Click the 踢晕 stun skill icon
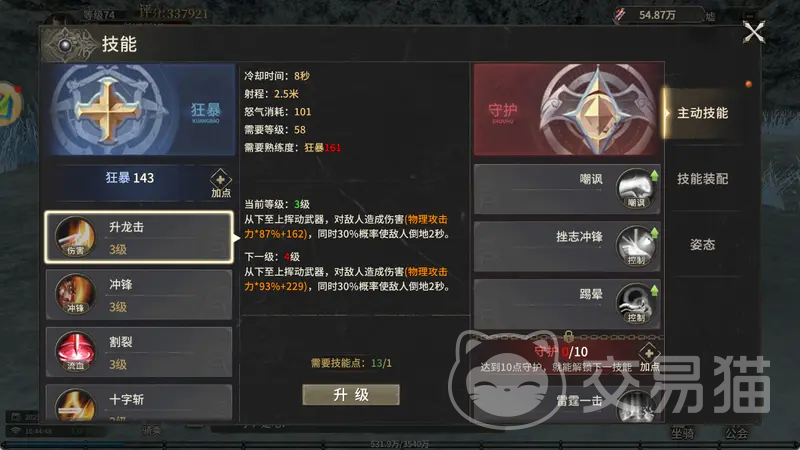 point(636,304)
